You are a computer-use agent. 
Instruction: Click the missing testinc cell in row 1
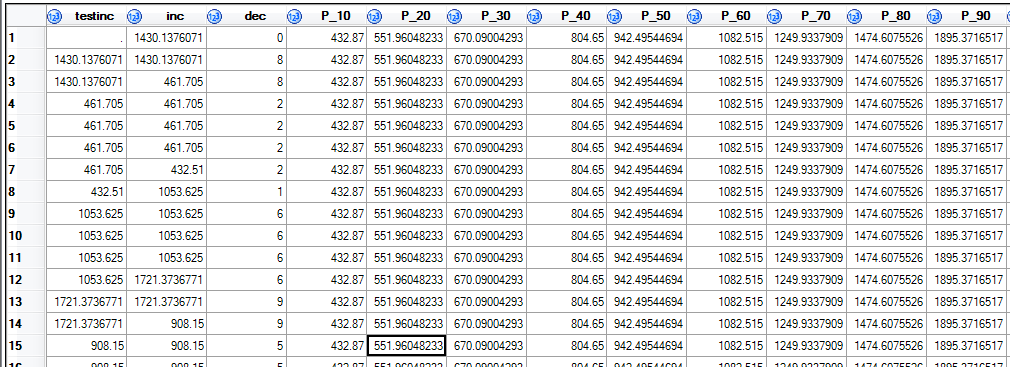pyautogui.click(x=86, y=38)
